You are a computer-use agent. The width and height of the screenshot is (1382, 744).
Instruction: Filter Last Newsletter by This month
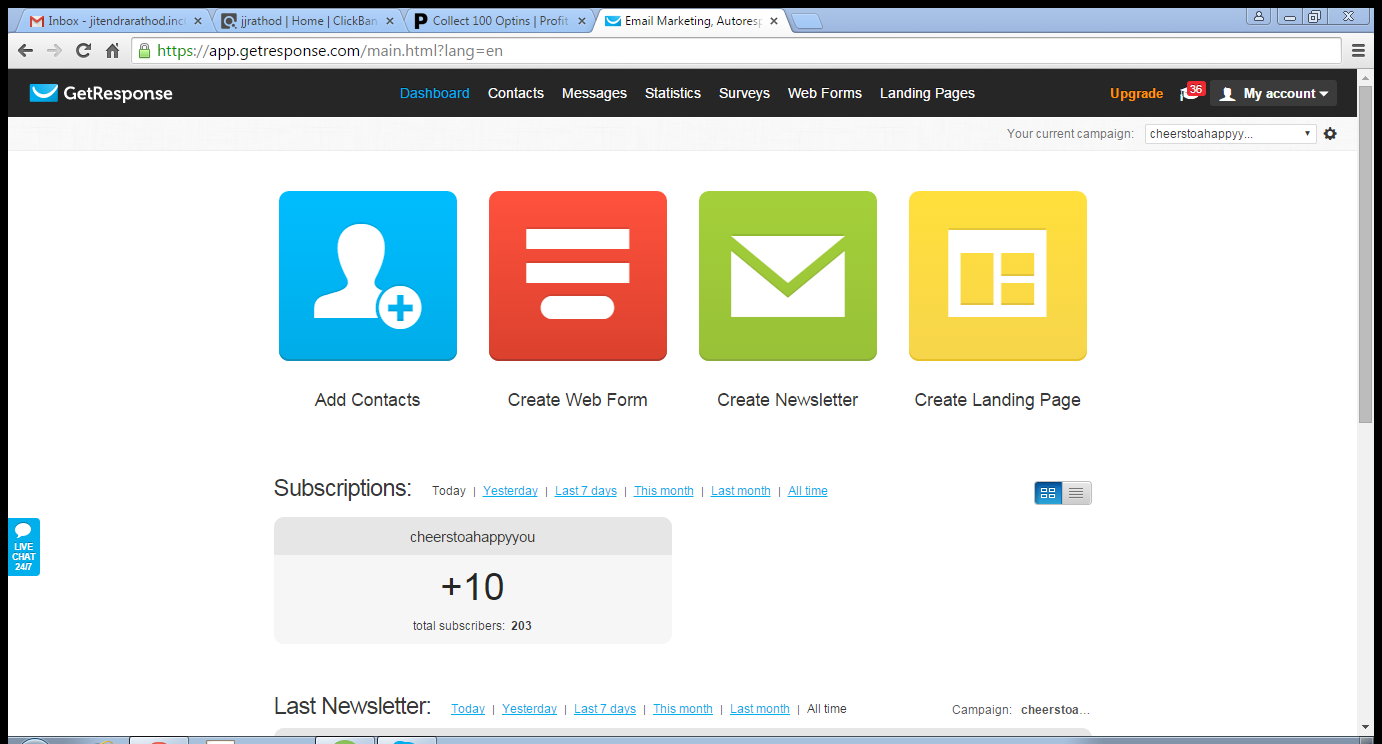(683, 709)
